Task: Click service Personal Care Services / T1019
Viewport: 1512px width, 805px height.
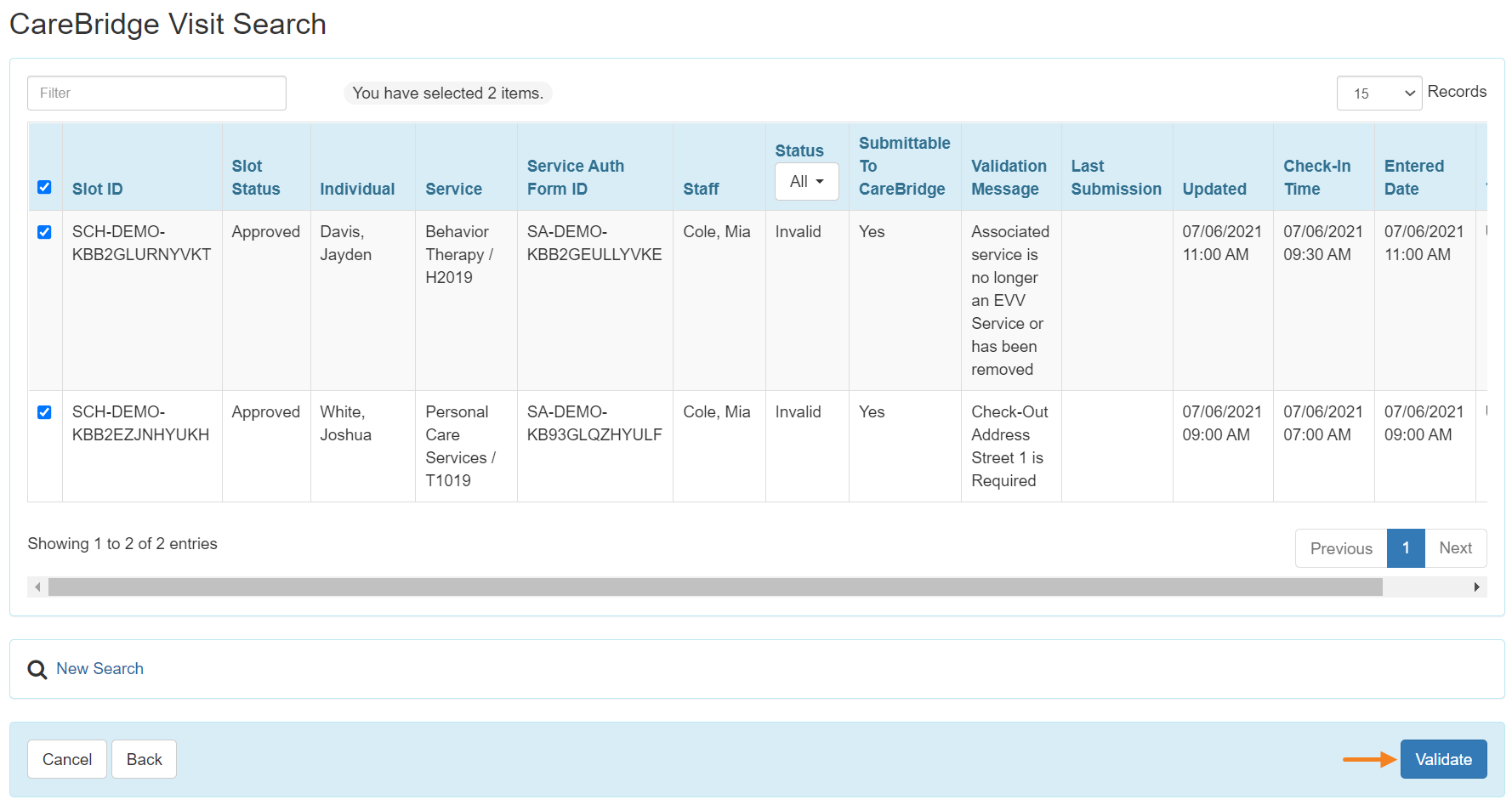Action: 460,446
